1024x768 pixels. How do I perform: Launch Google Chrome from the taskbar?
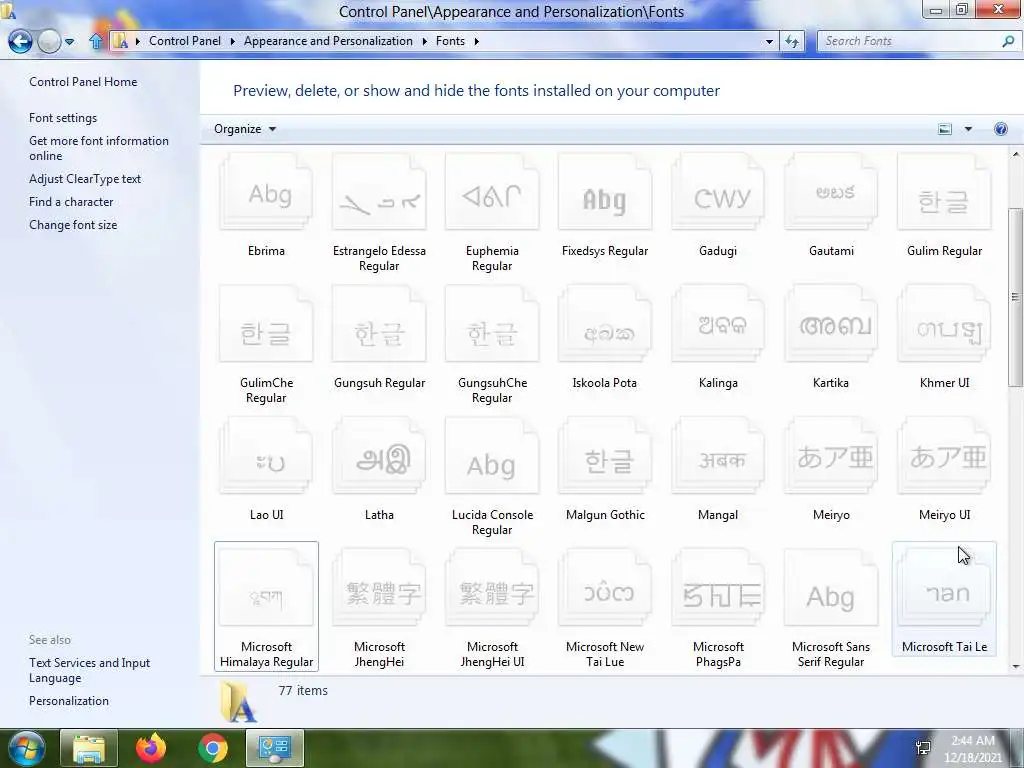213,748
